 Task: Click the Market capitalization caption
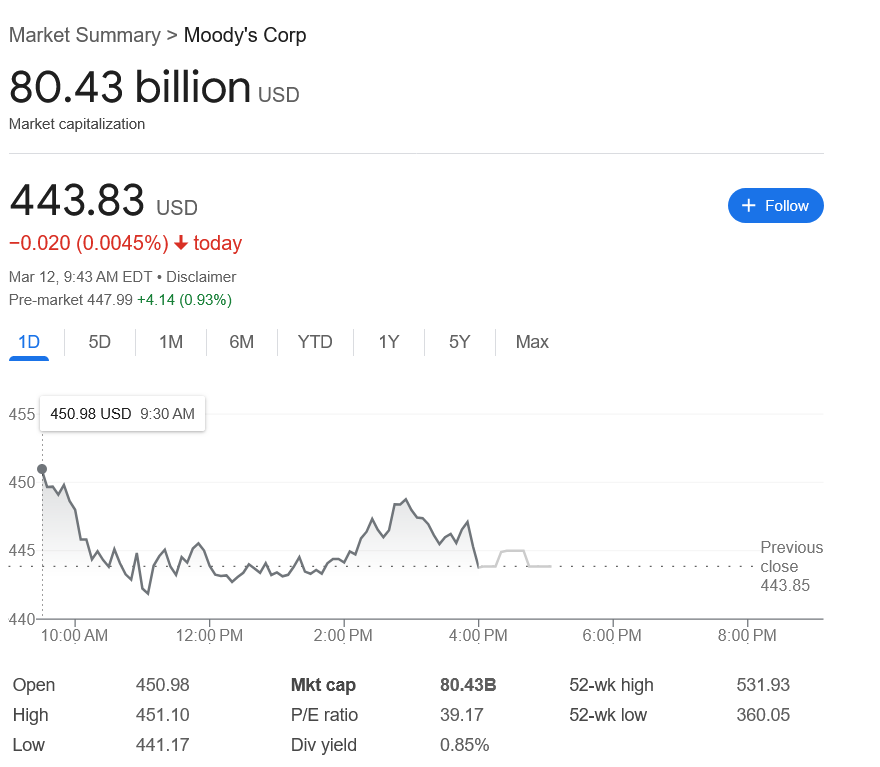[77, 124]
